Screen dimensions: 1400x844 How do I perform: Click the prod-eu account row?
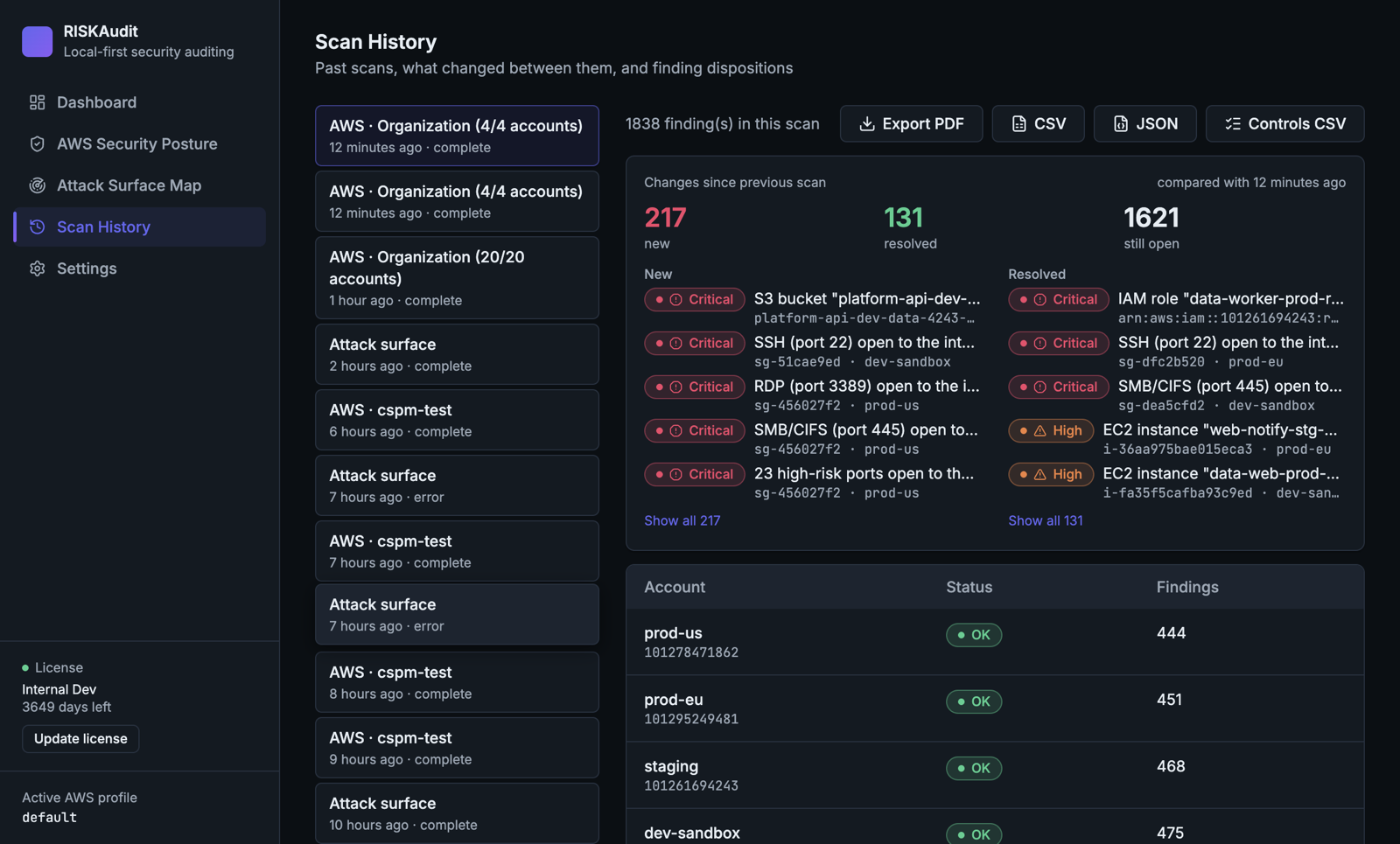click(x=995, y=708)
